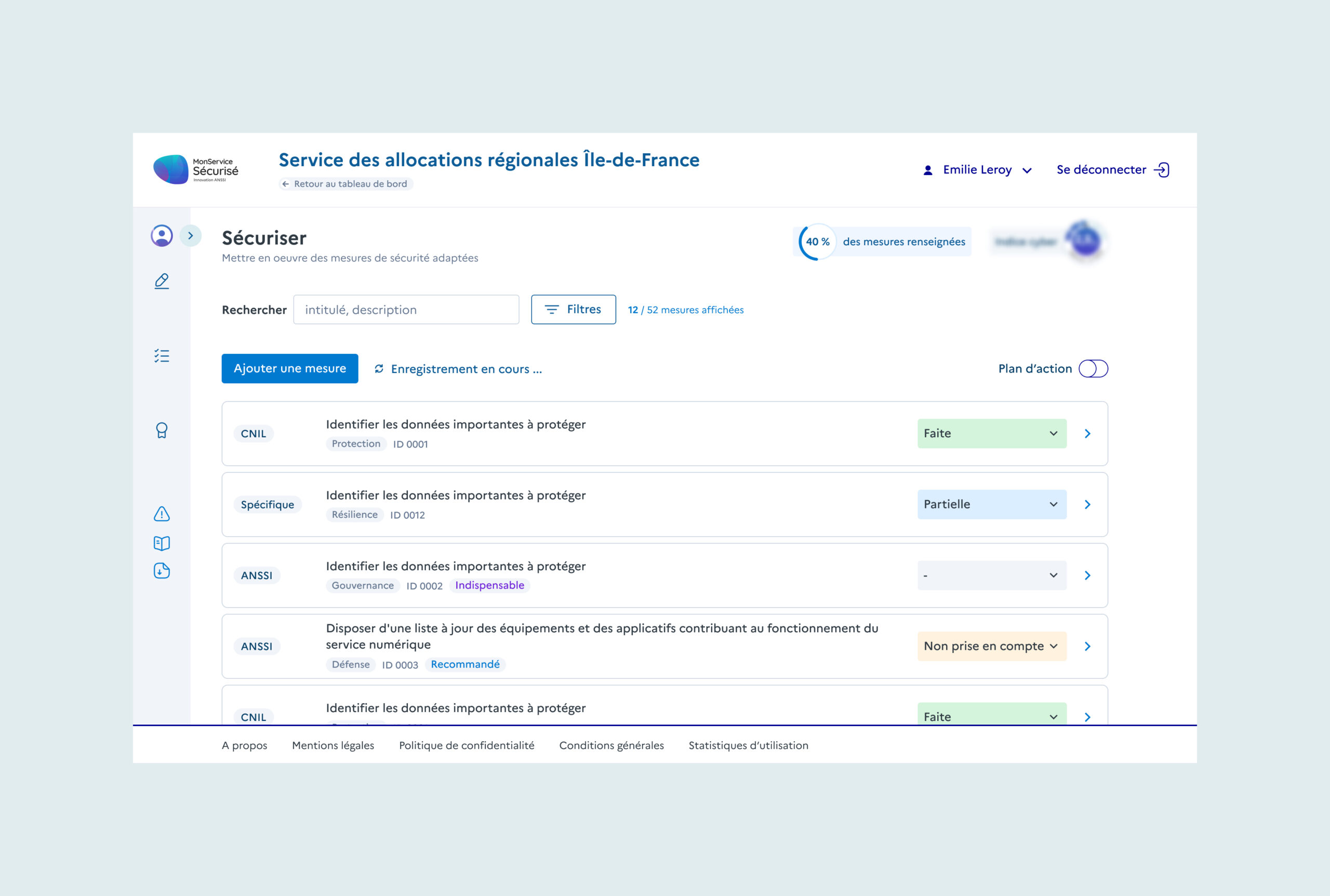Click the open book sidebar icon
Screen dimensions: 1330x896
pos(162,543)
